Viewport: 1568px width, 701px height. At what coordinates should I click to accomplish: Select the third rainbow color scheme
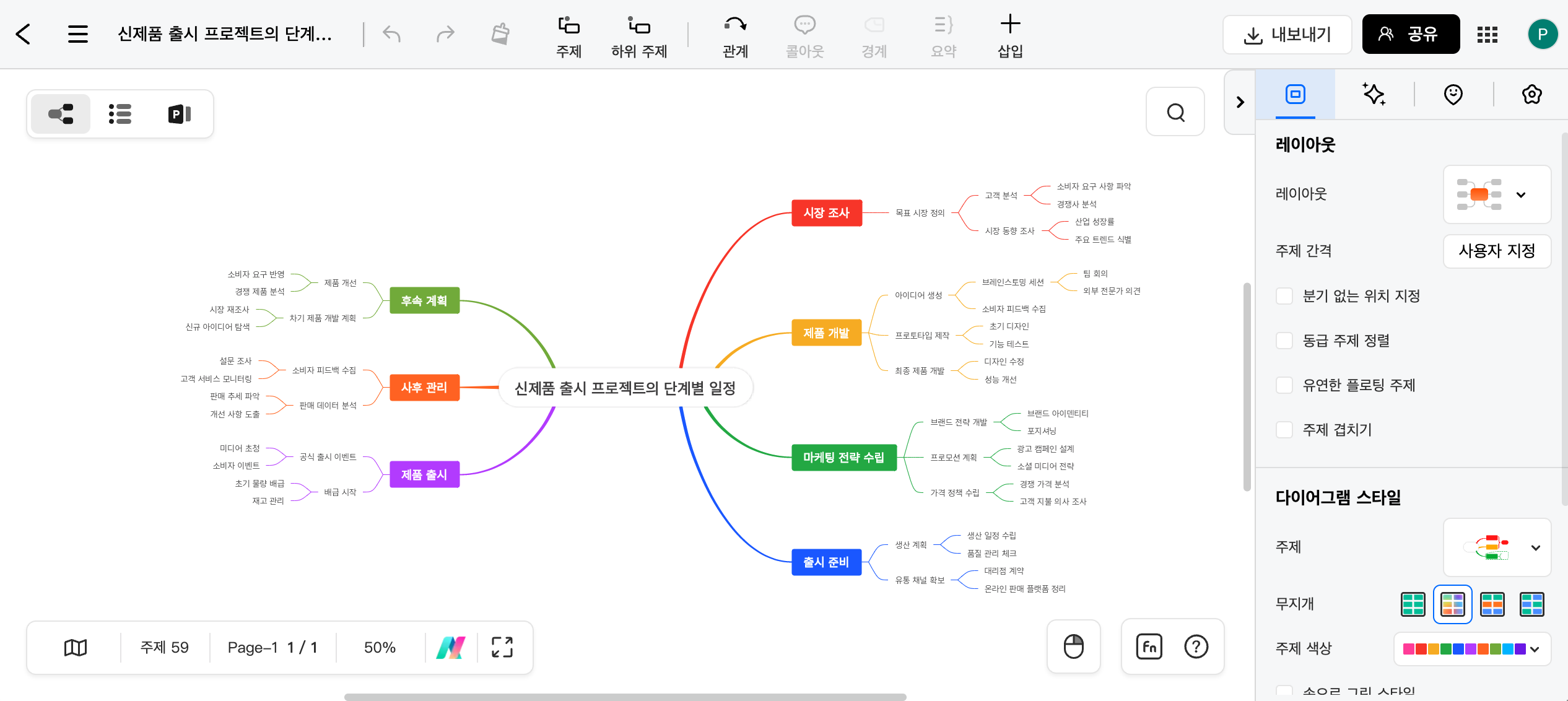1492,604
